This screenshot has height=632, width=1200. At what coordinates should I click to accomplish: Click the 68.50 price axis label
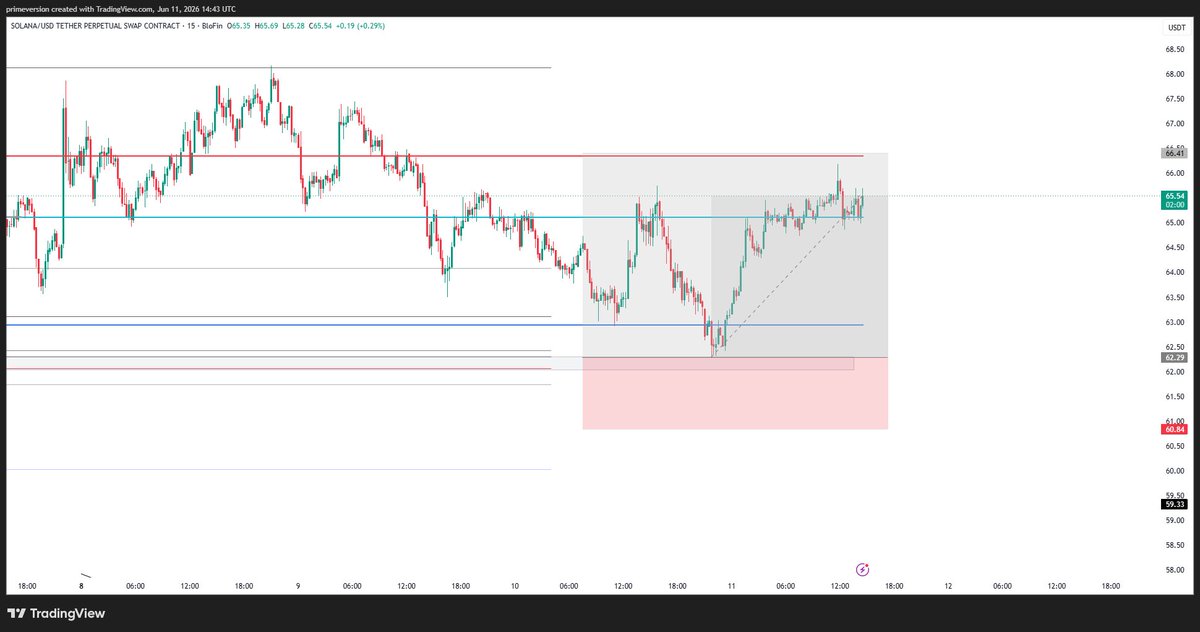tap(1175, 49)
